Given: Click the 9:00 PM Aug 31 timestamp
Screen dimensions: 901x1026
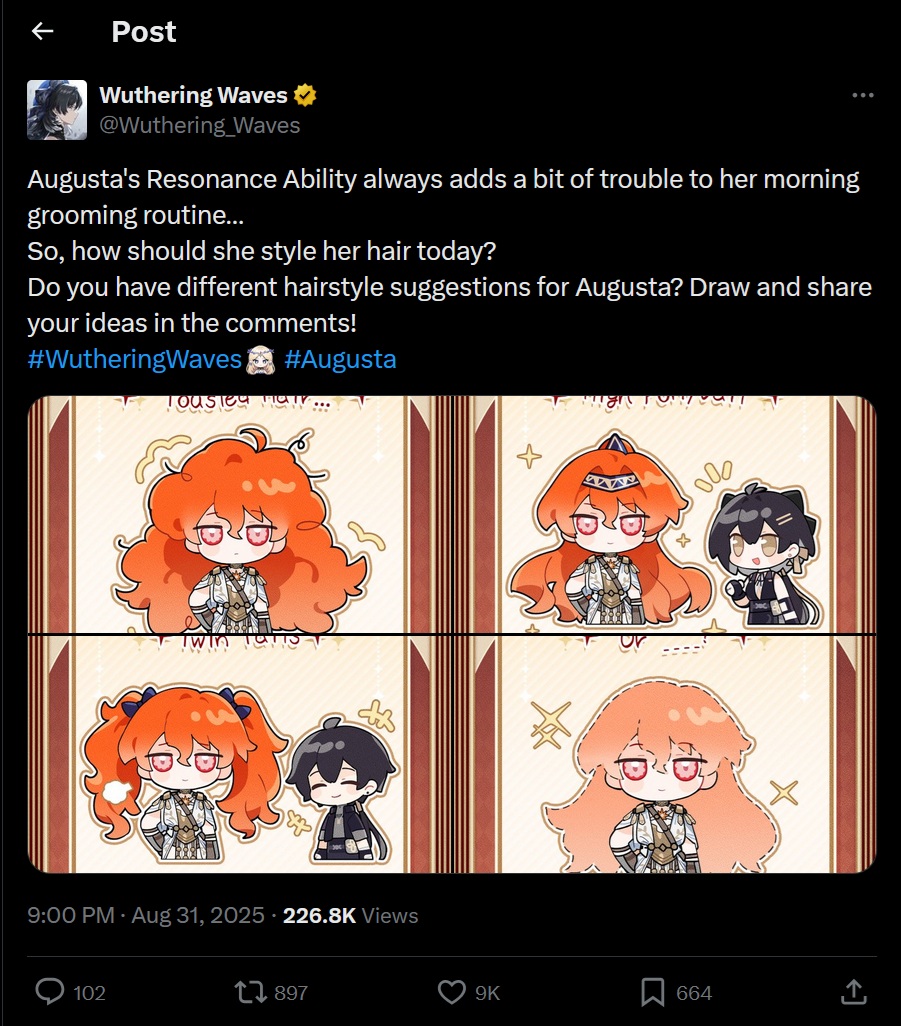Looking at the screenshot, I should [146, 915].
